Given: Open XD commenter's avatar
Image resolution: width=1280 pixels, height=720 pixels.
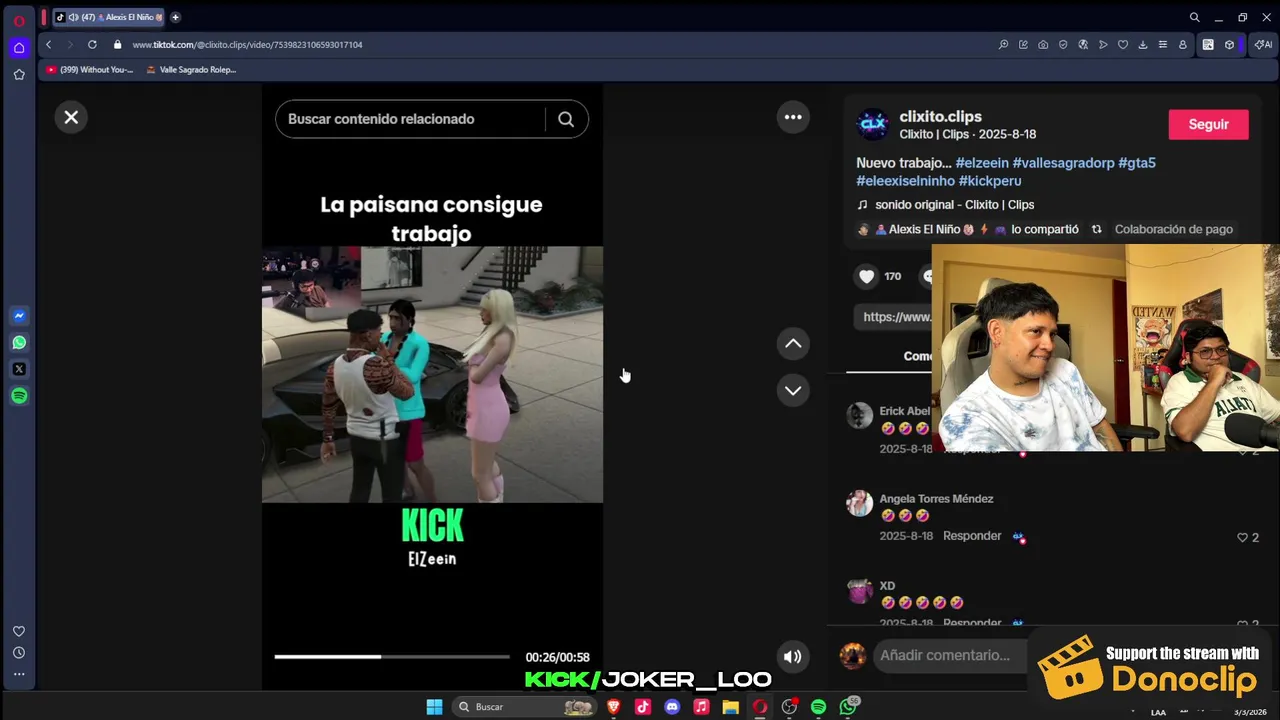Looking at the screenshot, I should pos(860,590).
